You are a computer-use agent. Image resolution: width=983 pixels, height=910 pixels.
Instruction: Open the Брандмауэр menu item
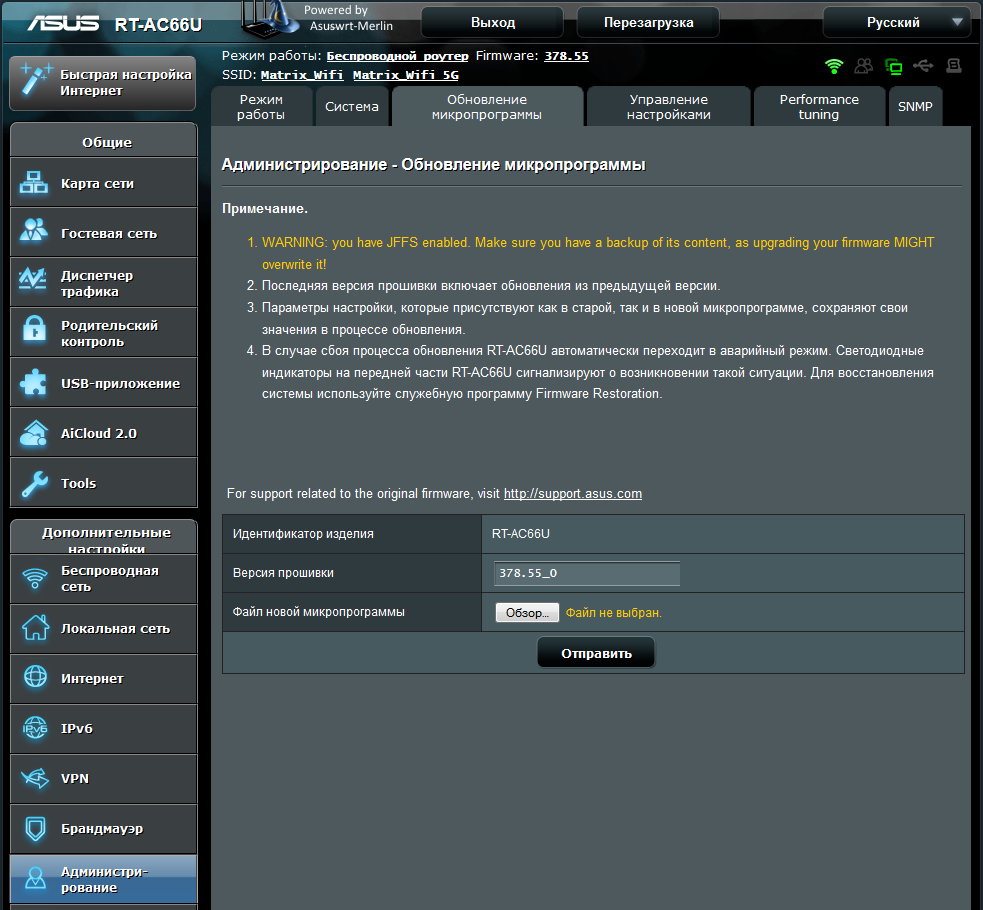(103, 829)
